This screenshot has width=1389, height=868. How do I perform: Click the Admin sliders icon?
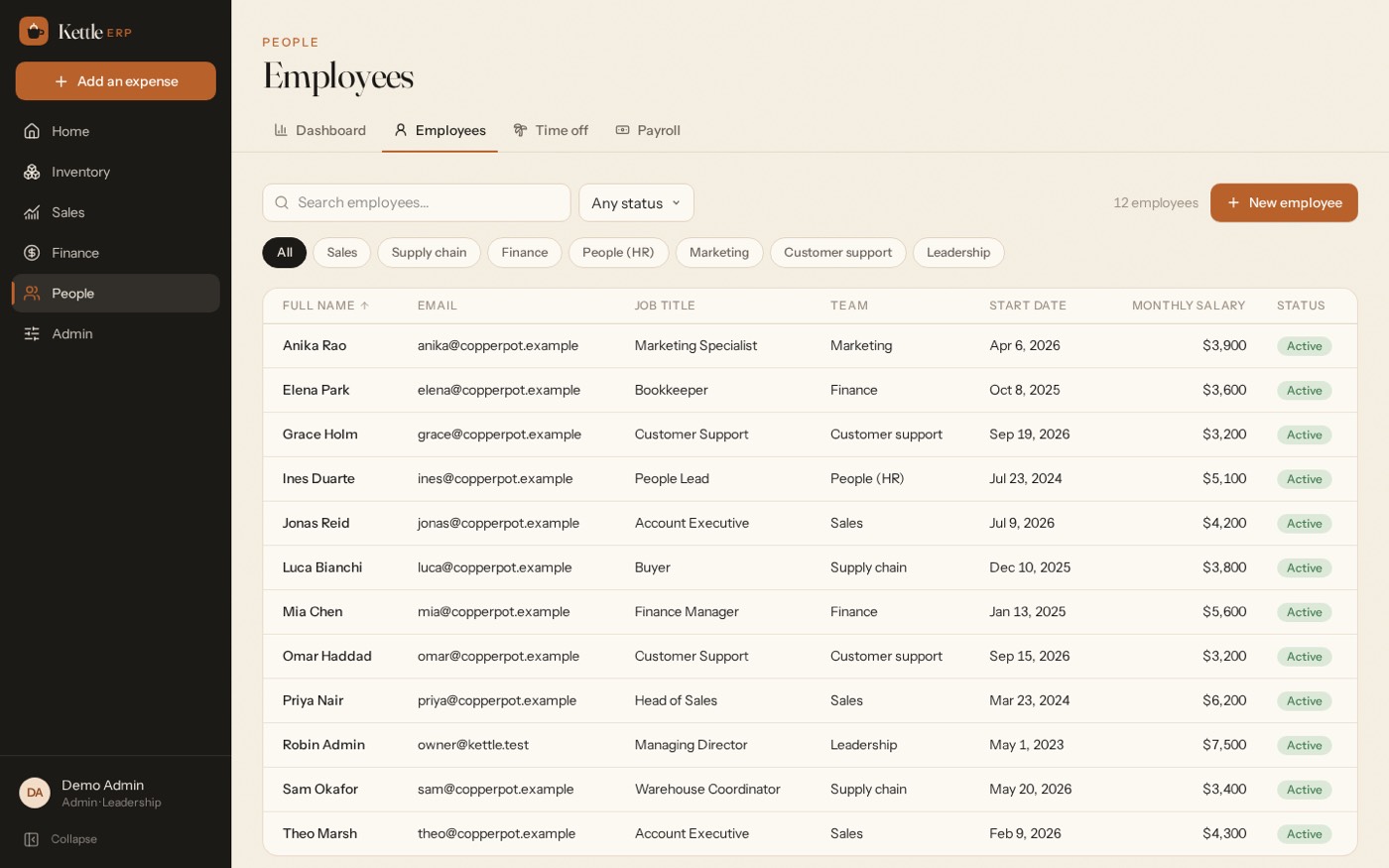(x=32, y=334)
